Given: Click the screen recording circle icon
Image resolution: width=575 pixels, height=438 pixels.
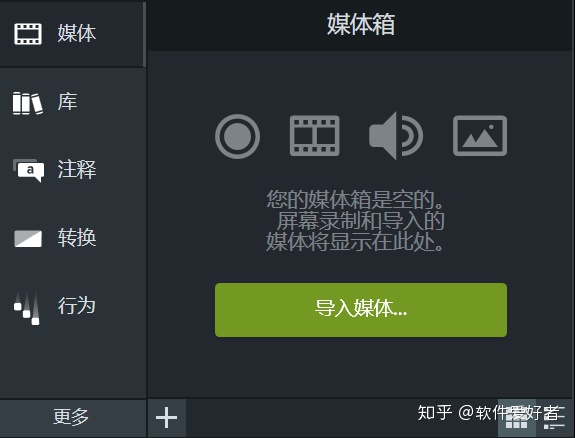Looking at the screenshot, I should tap(237, 136).
